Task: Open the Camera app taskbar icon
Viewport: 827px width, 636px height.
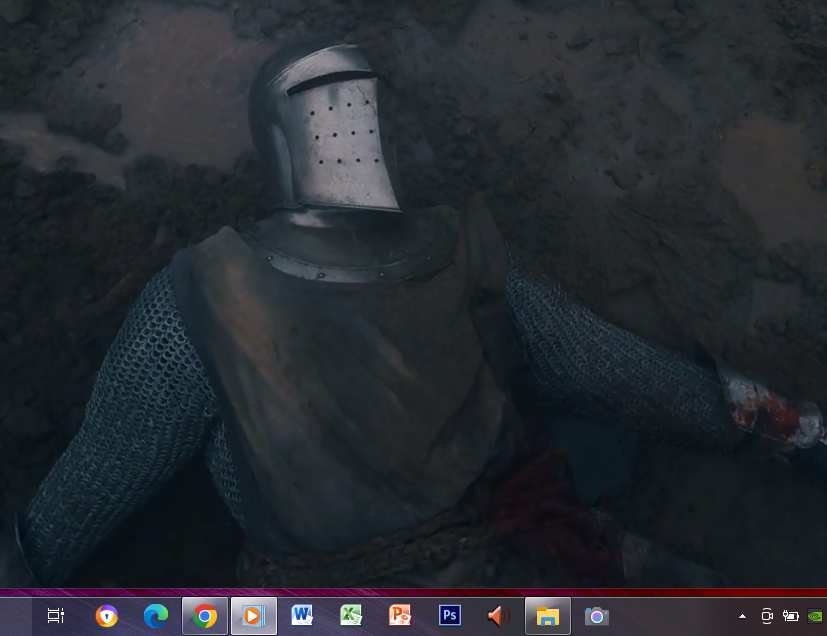Action: pos(597,616)
